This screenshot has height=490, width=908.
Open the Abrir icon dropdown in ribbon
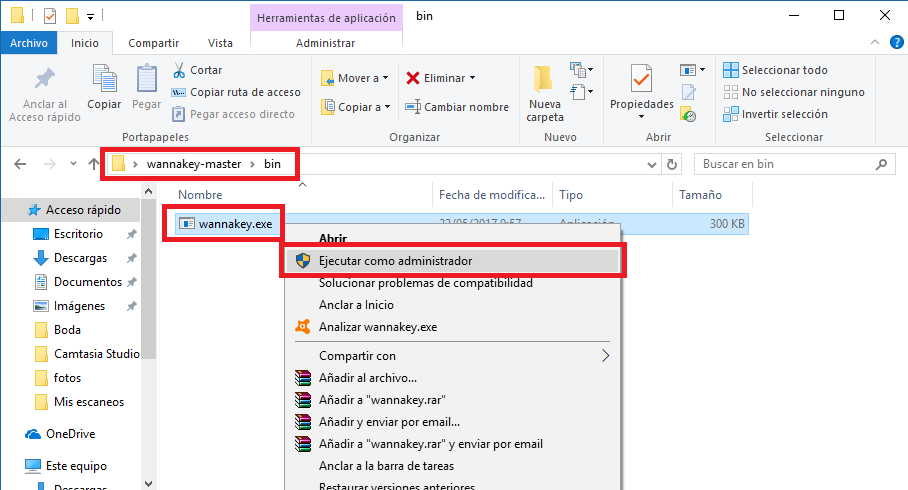[692, 70]
